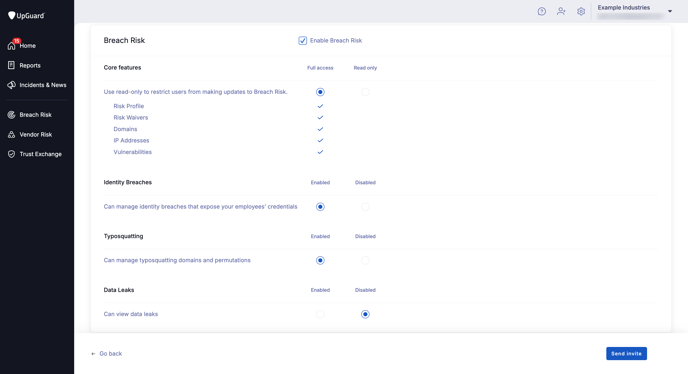Open the Incidents & News megaphone icon
This screenshot has width=688, height=374.
pos(11,85)
